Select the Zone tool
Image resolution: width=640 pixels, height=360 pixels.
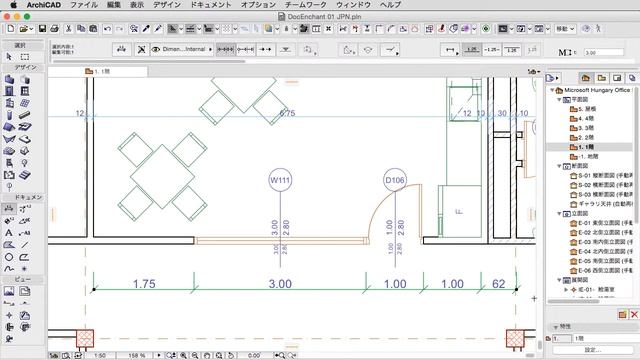(x=9, y=175)
